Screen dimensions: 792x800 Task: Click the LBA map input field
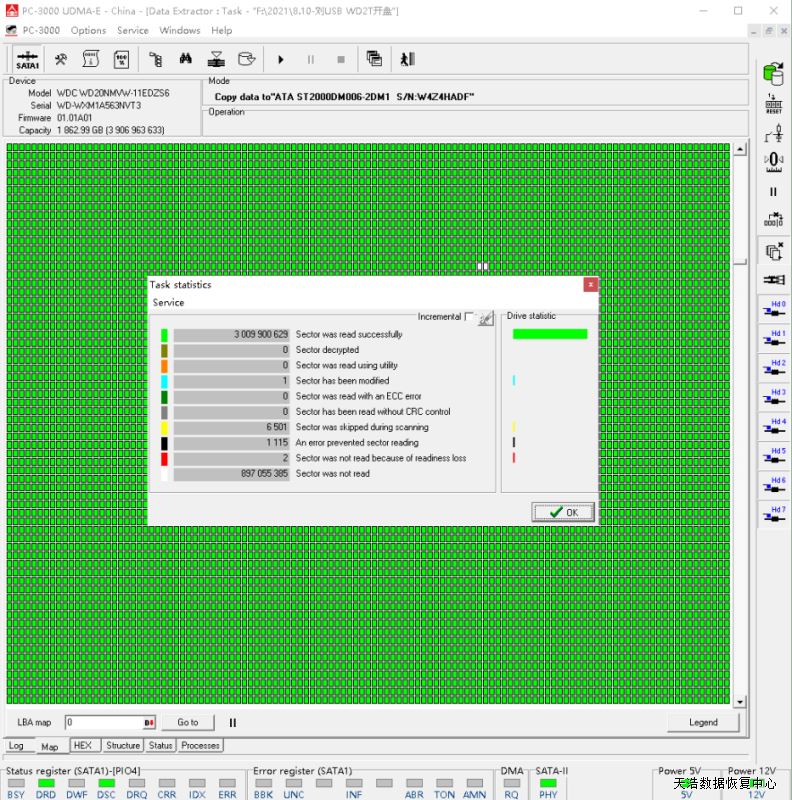click(x=104, y=722)
